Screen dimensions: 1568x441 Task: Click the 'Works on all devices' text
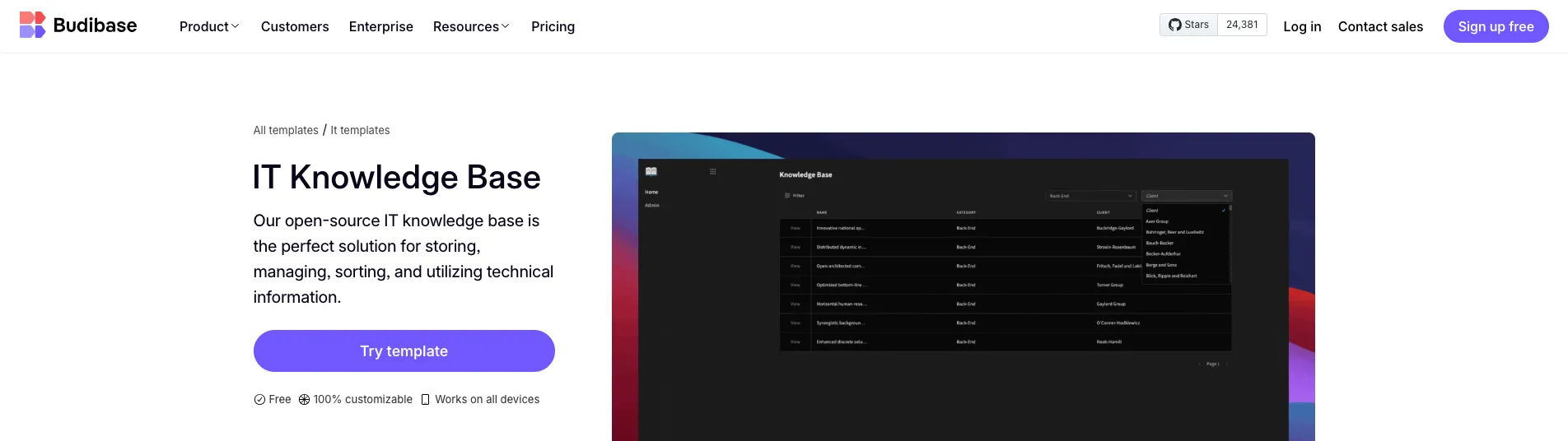click(x=487, y=399)
